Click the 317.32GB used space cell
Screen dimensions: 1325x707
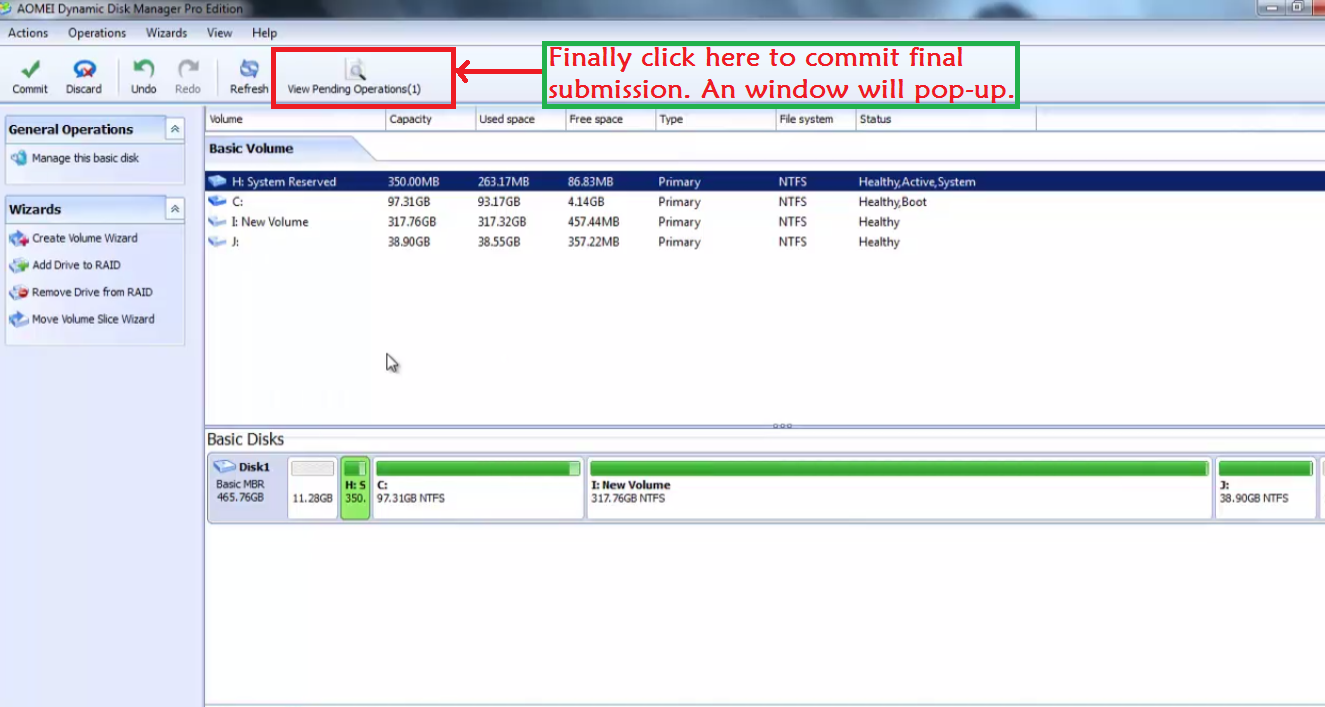[x=502, y=222]
